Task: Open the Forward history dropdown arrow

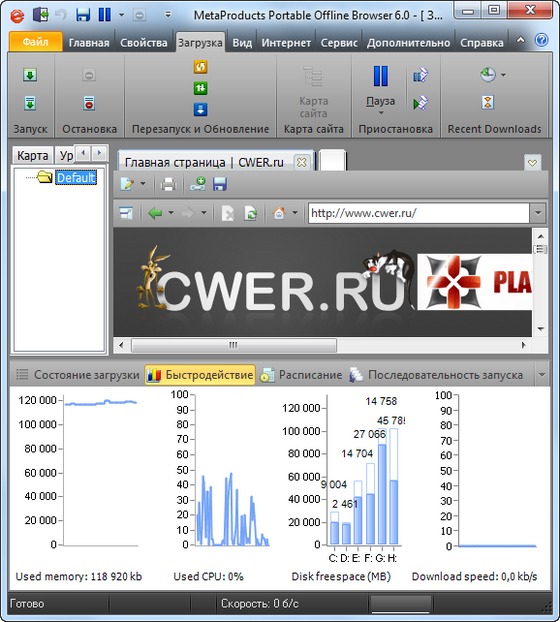Action: coord(204,213)
